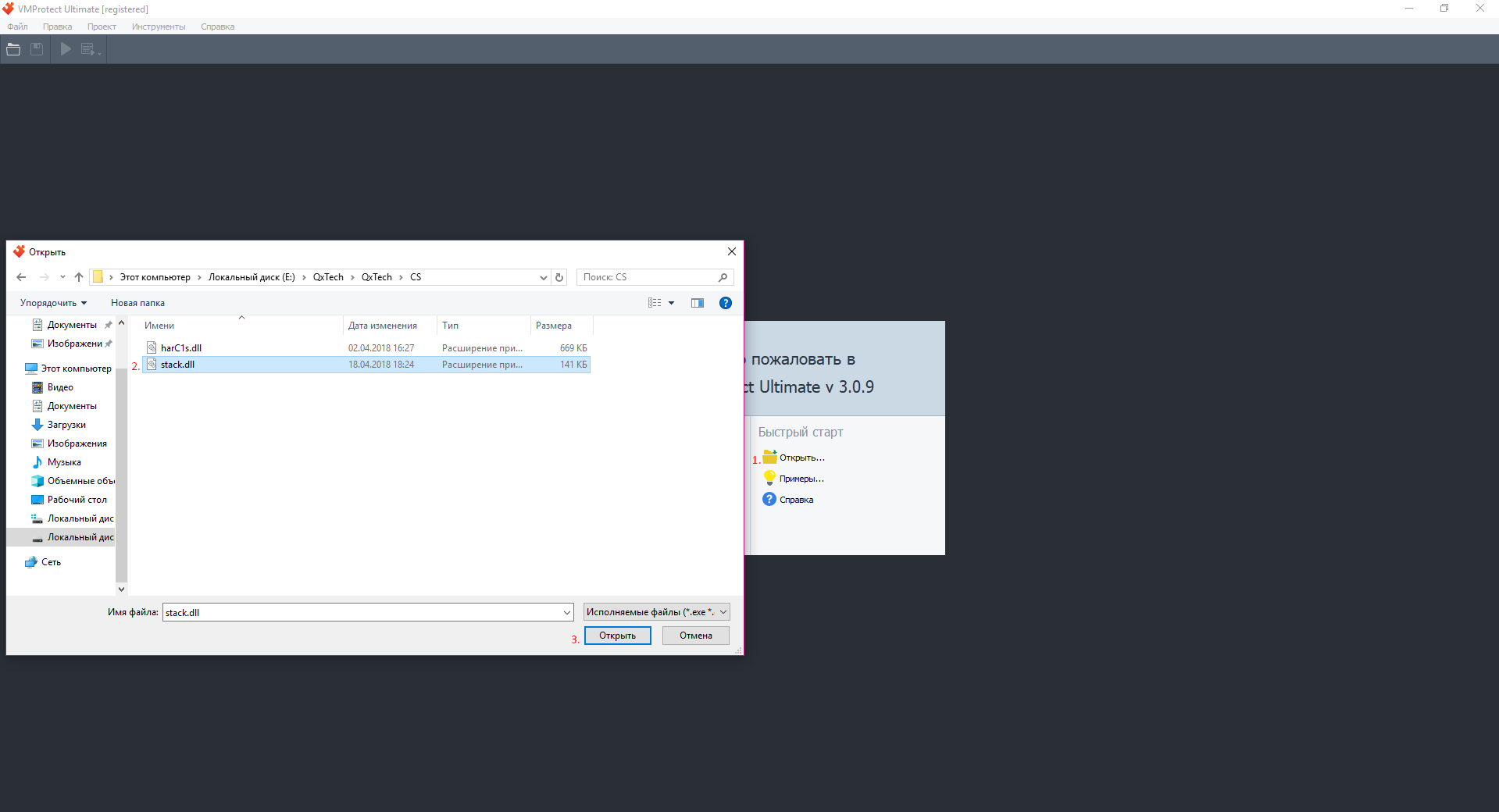
Task: Expand the address bar history dropdown
Action: point(544,277)
